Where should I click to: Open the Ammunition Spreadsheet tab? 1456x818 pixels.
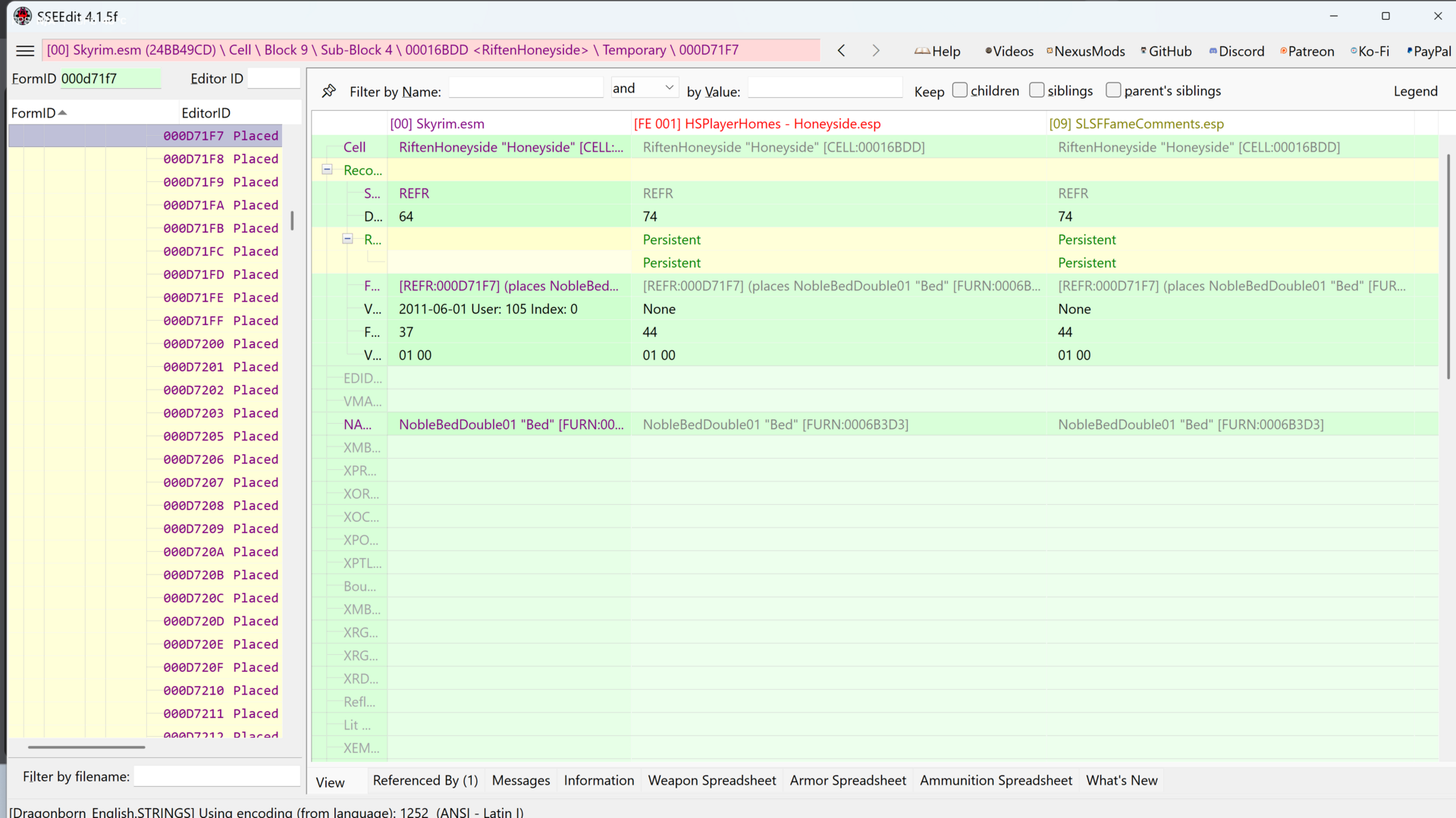(x=996, y=780)
